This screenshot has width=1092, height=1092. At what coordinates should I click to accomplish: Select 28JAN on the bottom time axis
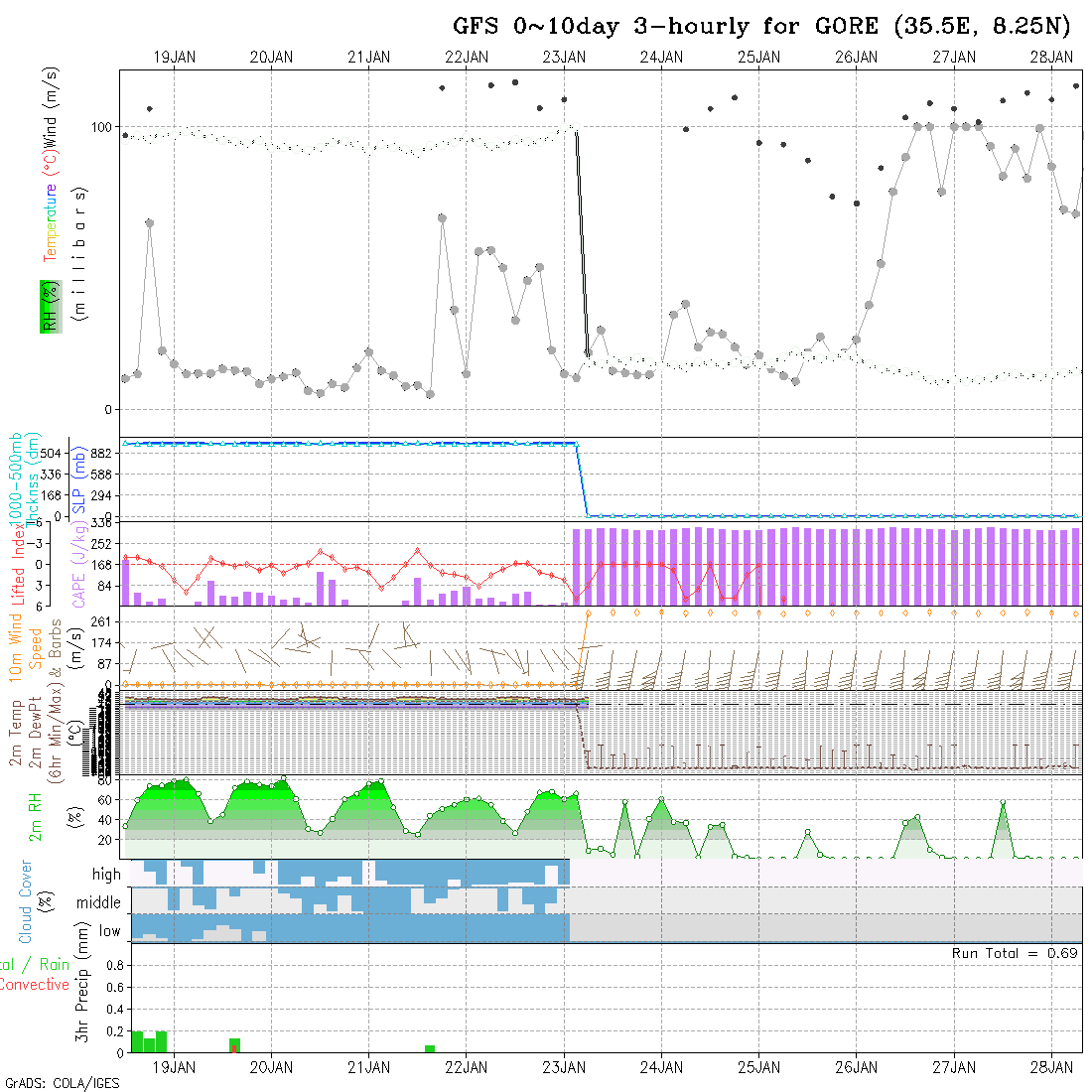[1050, 1067]
